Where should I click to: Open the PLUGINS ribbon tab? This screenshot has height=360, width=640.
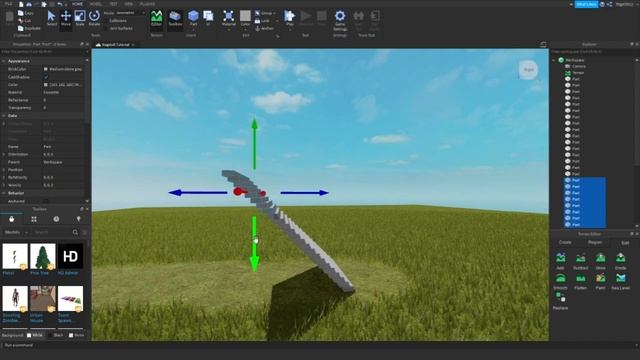pyautogui.click(x=147, y=4)
